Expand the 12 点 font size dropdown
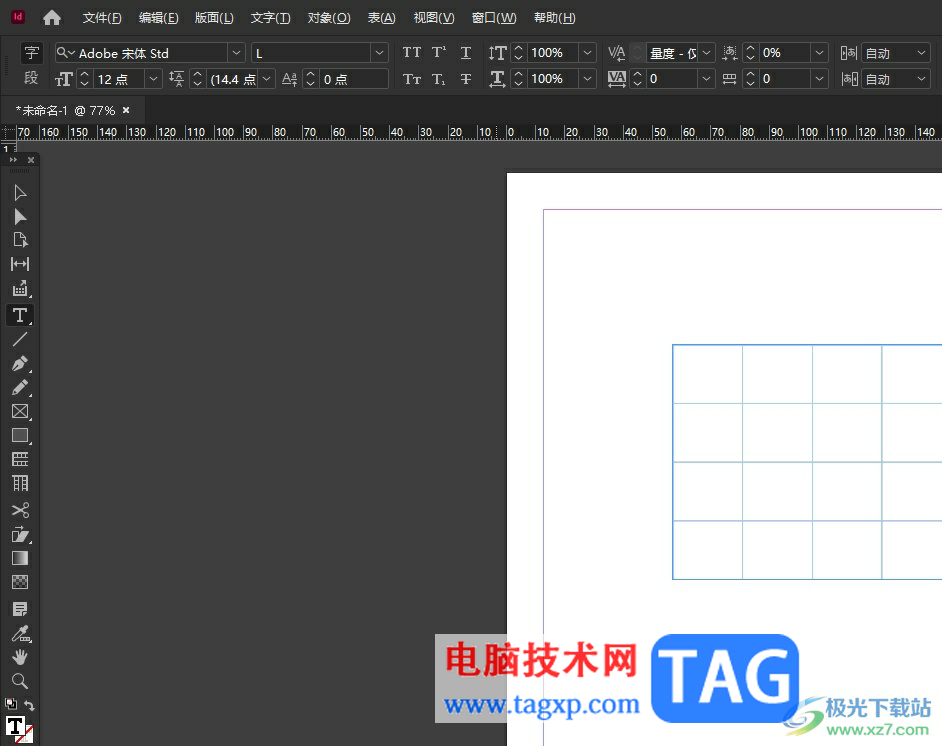The width and height of the screenshot is (942, 746). coord(154,79)
